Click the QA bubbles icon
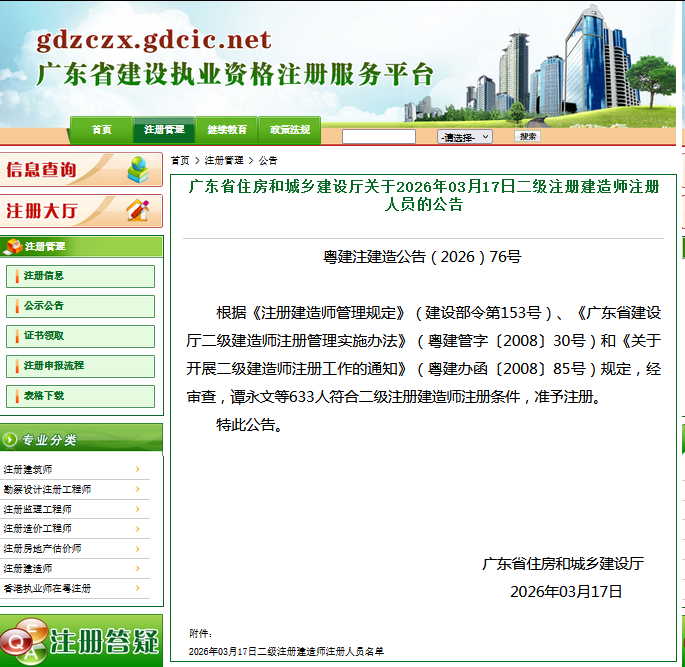685x667 pixels. [23, 641]
